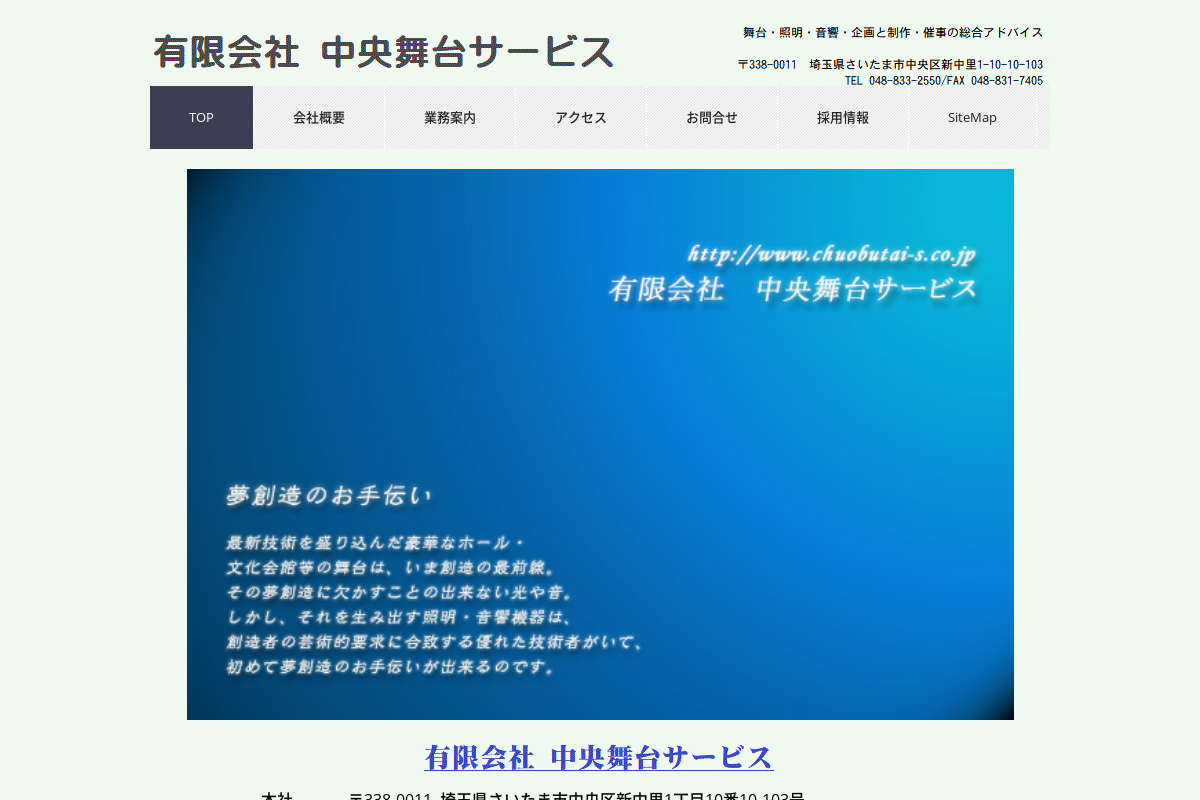Go to the 会社概要 menu item

tap(319, 117)
